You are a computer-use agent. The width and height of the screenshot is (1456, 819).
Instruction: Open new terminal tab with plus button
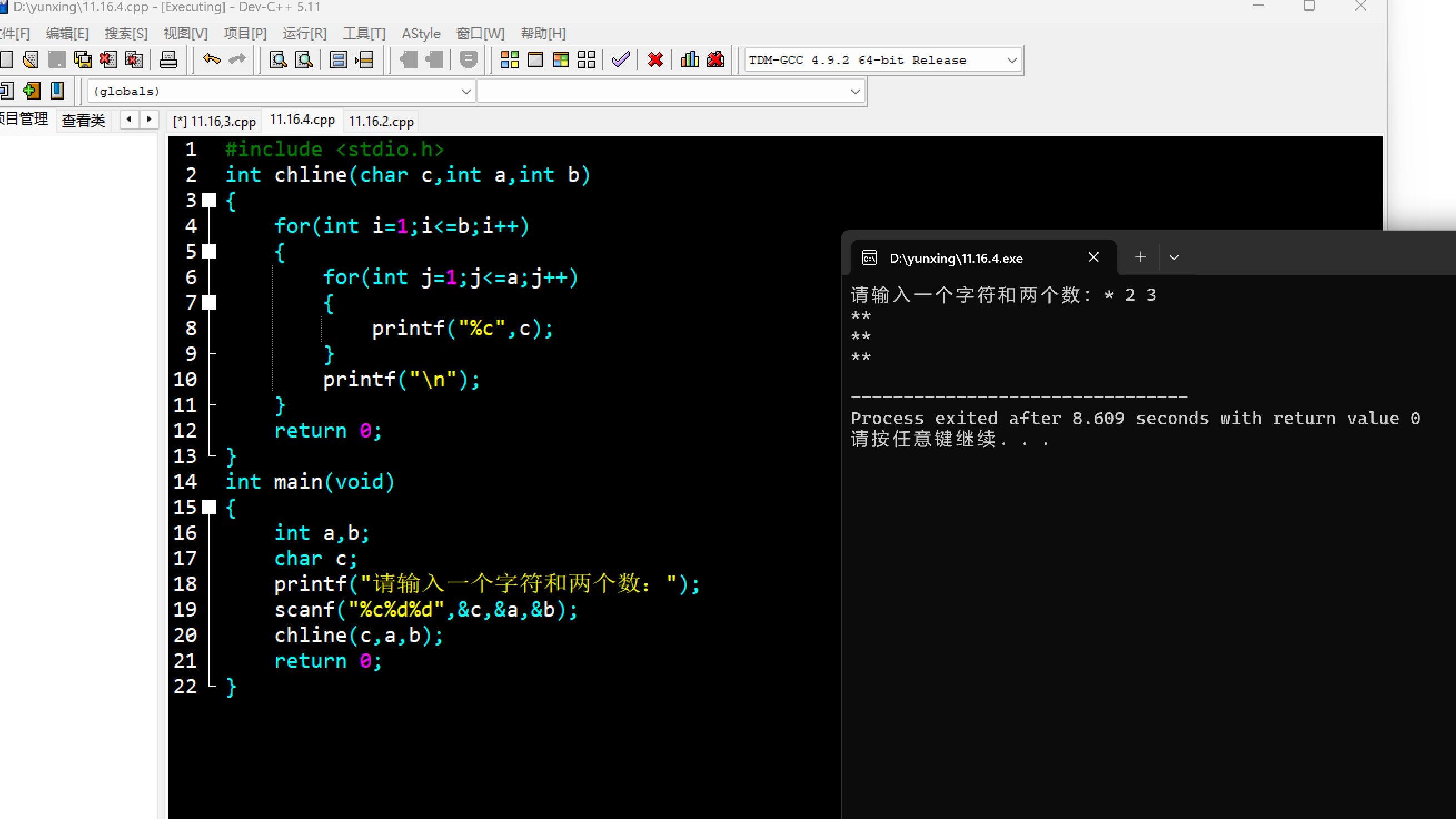pyautogui.click(x=1141, y=258)
